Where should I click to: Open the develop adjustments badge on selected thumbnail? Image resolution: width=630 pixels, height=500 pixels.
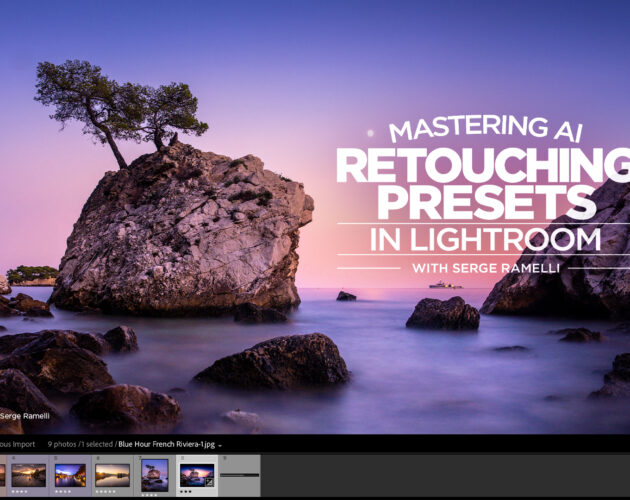(209, 482)
